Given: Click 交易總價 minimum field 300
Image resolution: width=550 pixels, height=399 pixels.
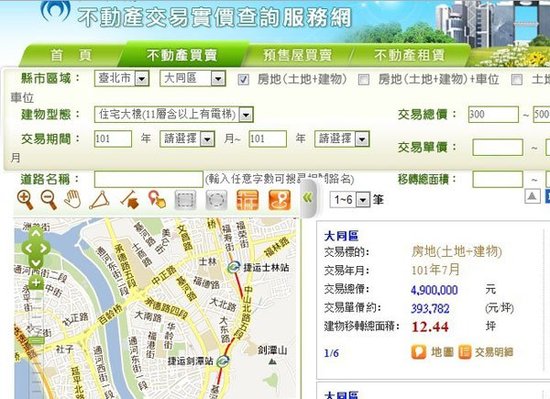Looking at the screenshot, I should [493, 114].
